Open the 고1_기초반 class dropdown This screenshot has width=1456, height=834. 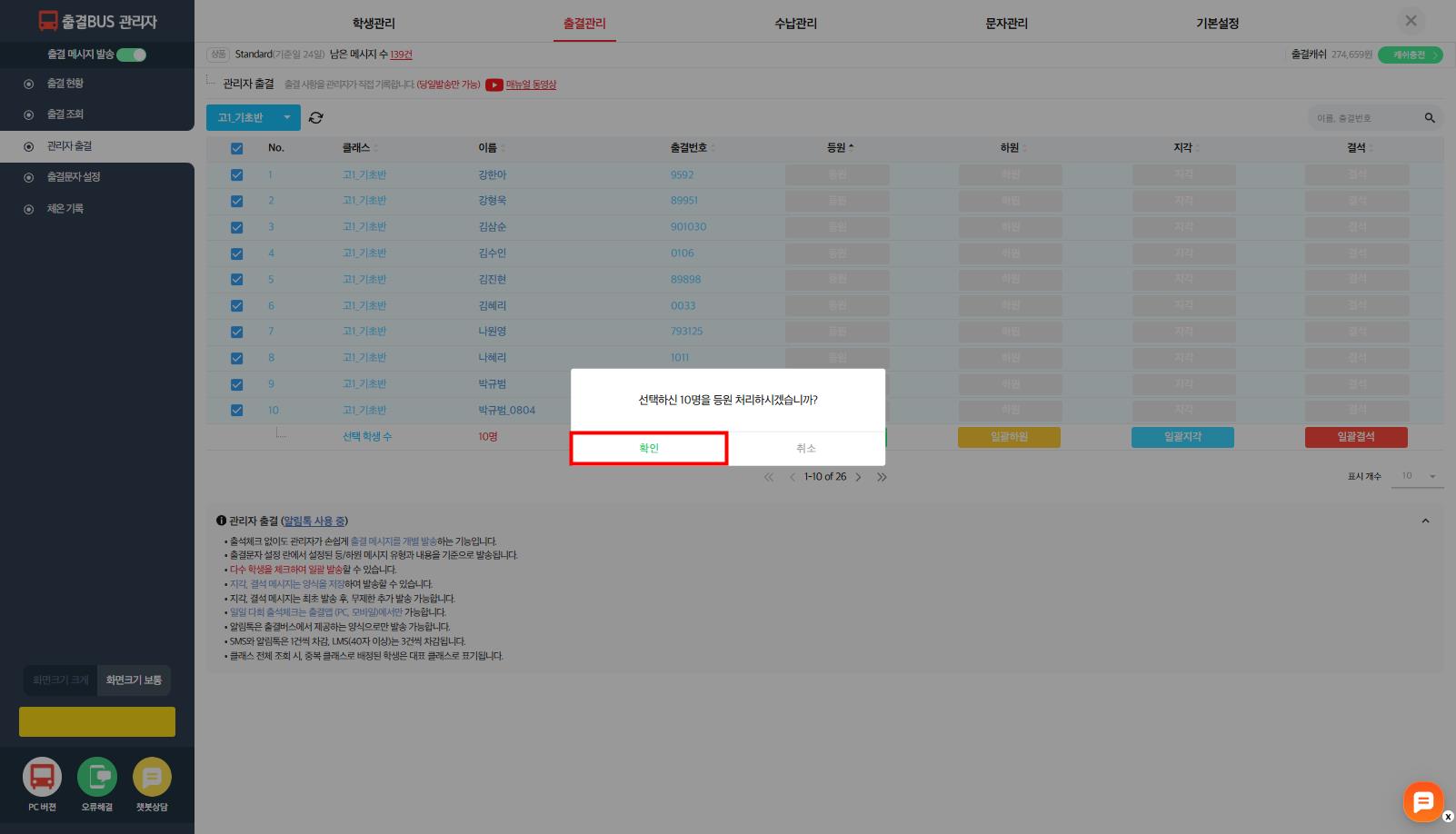pos(253,117)
